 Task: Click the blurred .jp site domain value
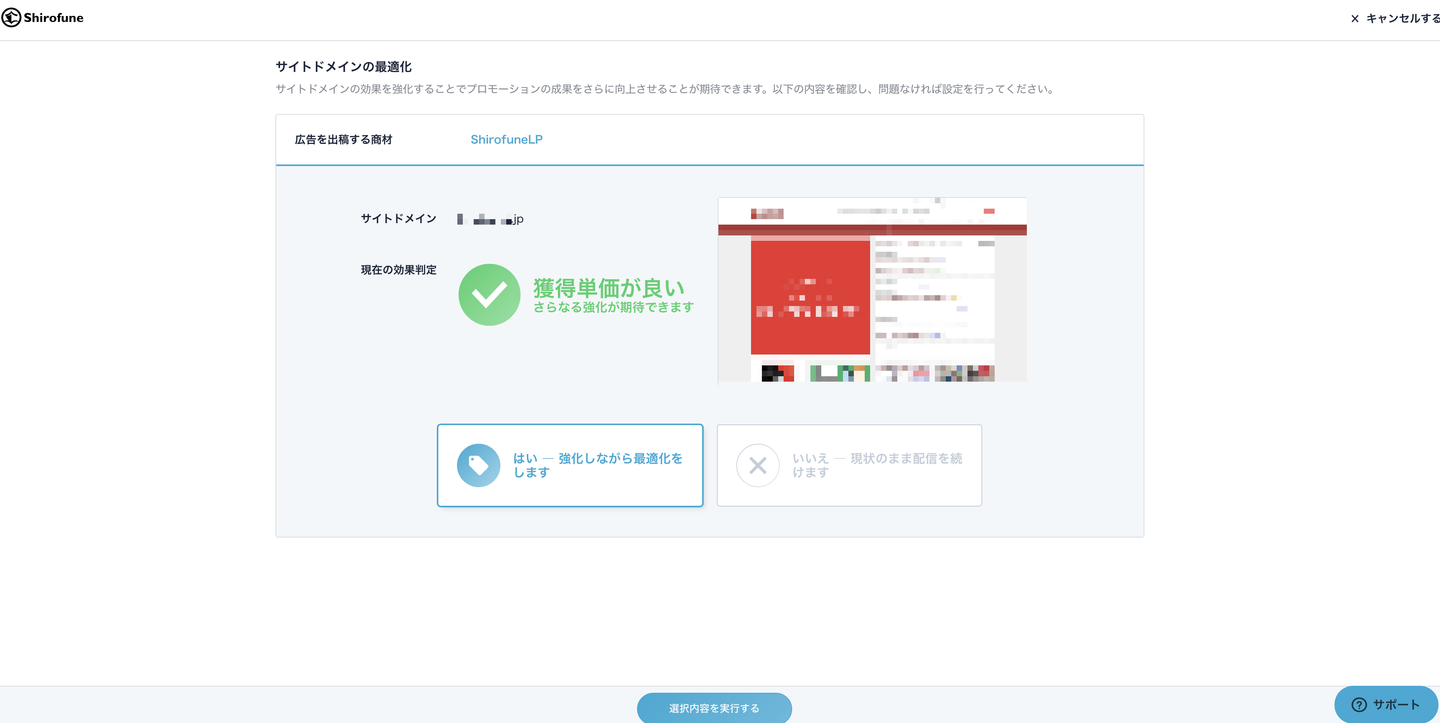click(x=490, y=219)
